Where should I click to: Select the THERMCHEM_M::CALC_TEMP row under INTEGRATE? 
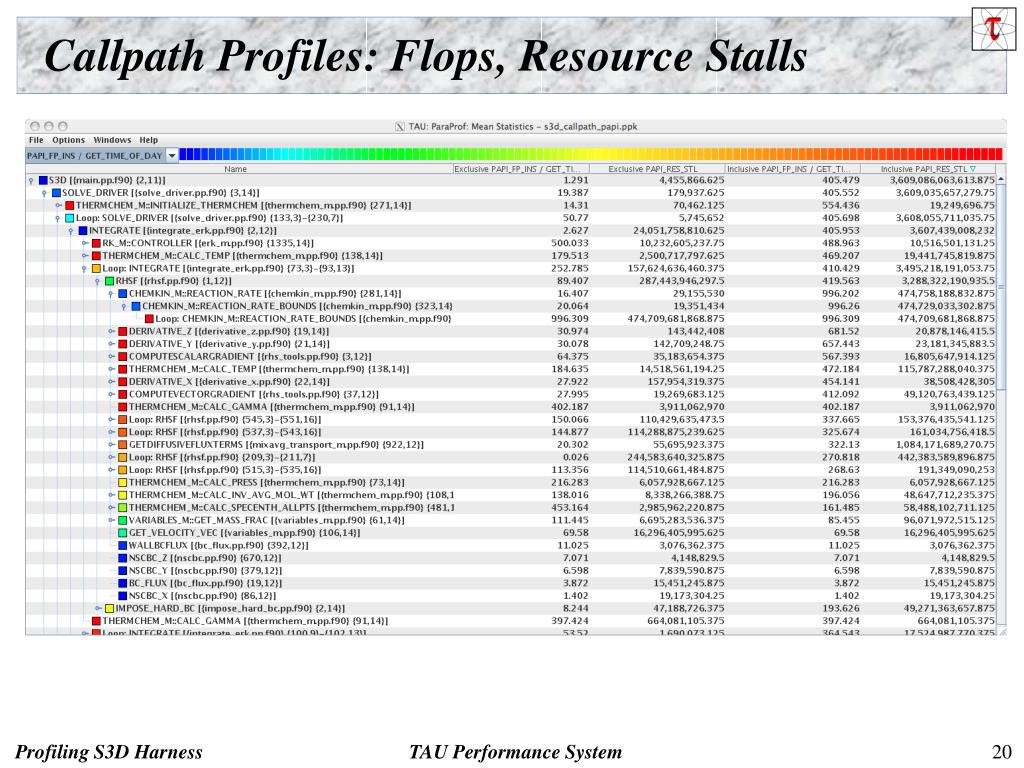coord(511,256)
